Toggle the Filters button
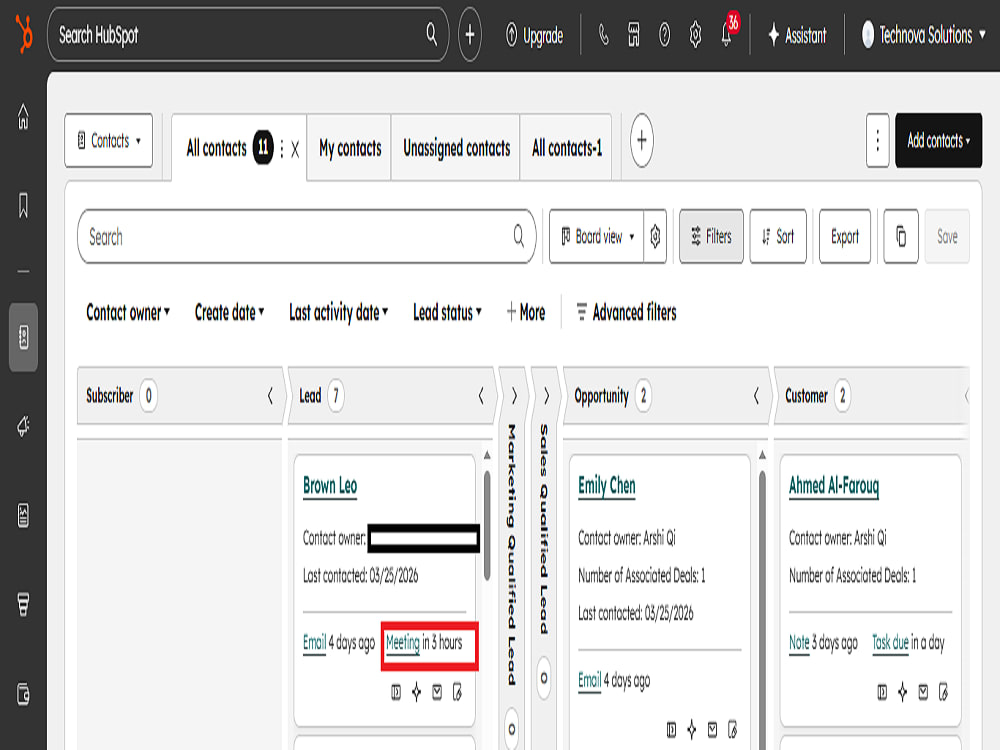1000x750 pixels. tap(711, 237)
